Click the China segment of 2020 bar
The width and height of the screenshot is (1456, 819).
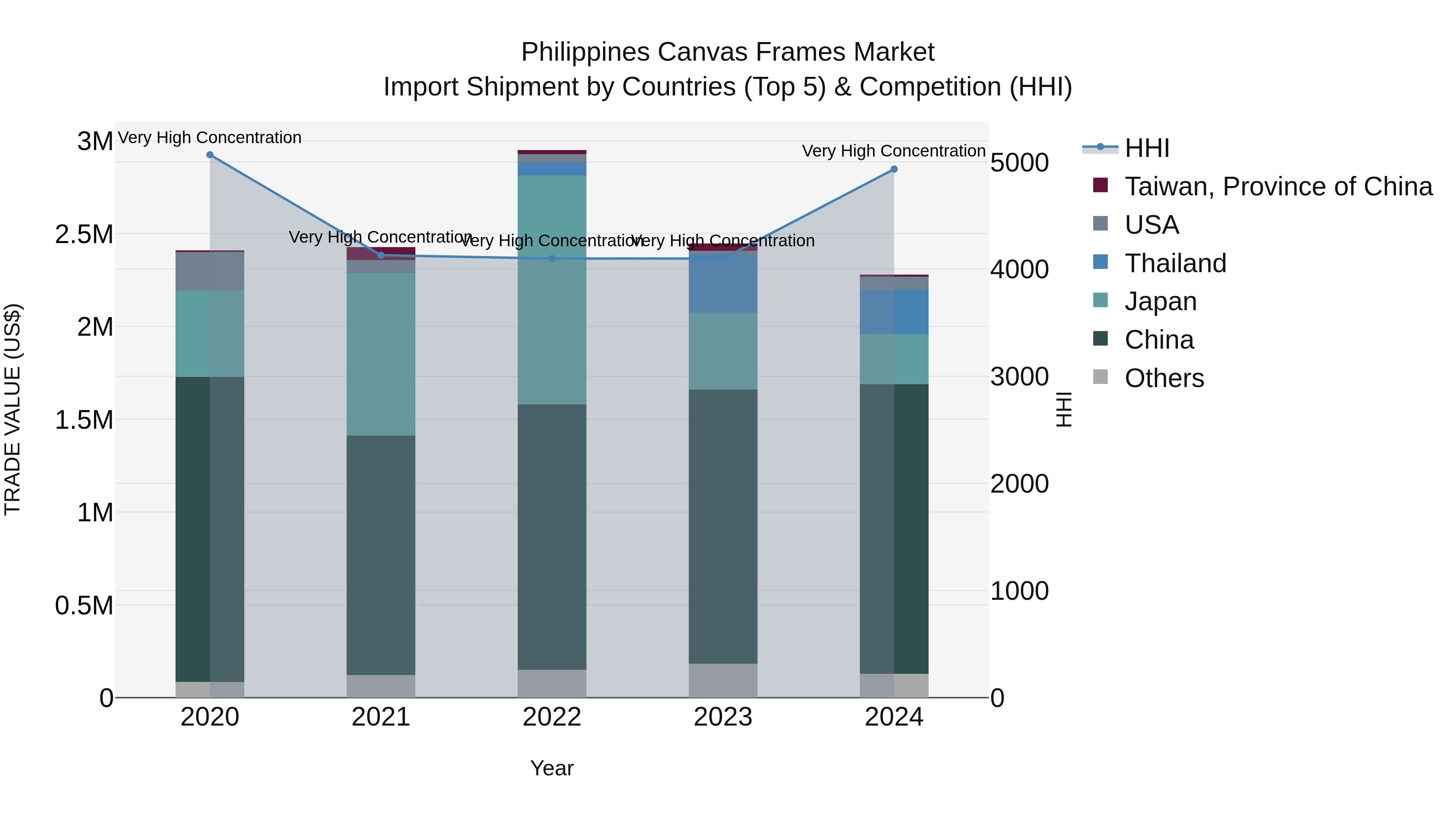(x=210, y=529)
